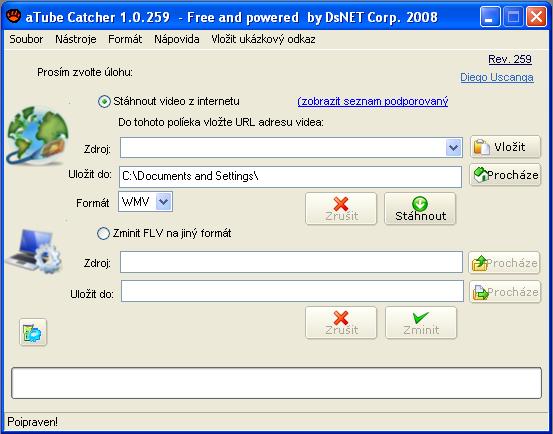553x434 pixels.
Task: Click the Vložit paste button
Action: coord(505,147)
